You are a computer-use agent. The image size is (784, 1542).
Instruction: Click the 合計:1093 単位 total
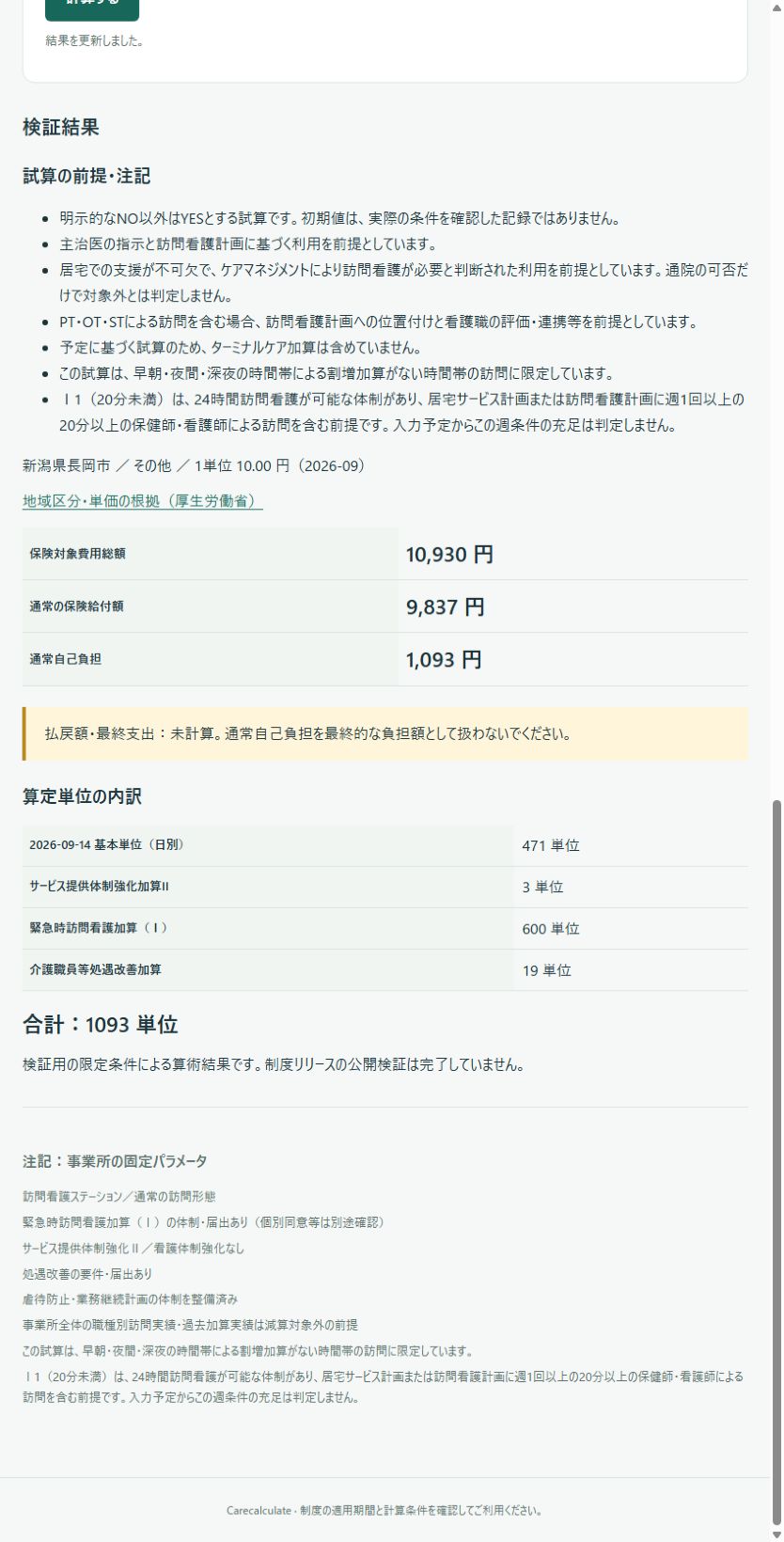101,1024
